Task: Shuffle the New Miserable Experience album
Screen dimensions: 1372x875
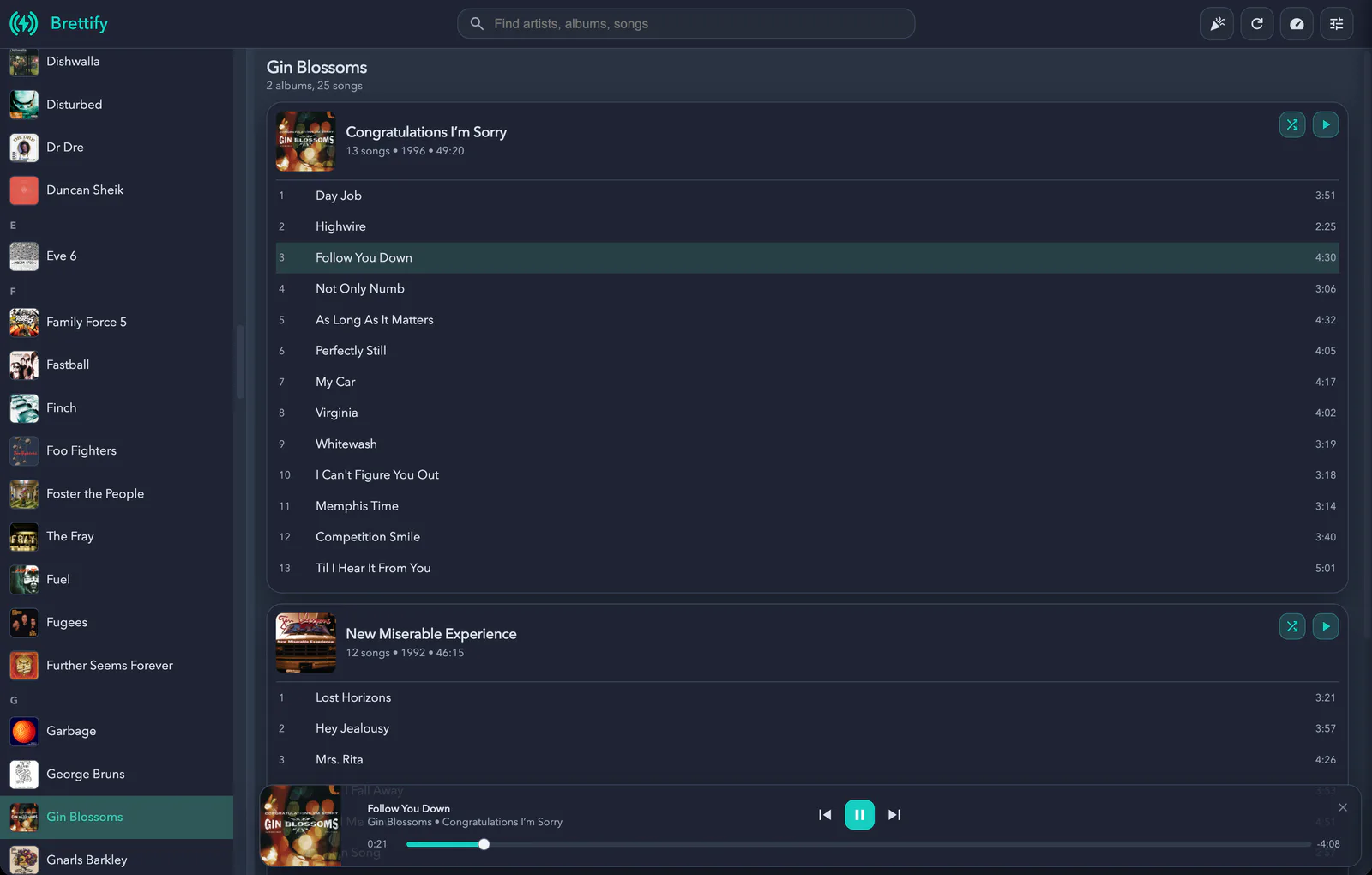Action: [x=1292, y=626]
